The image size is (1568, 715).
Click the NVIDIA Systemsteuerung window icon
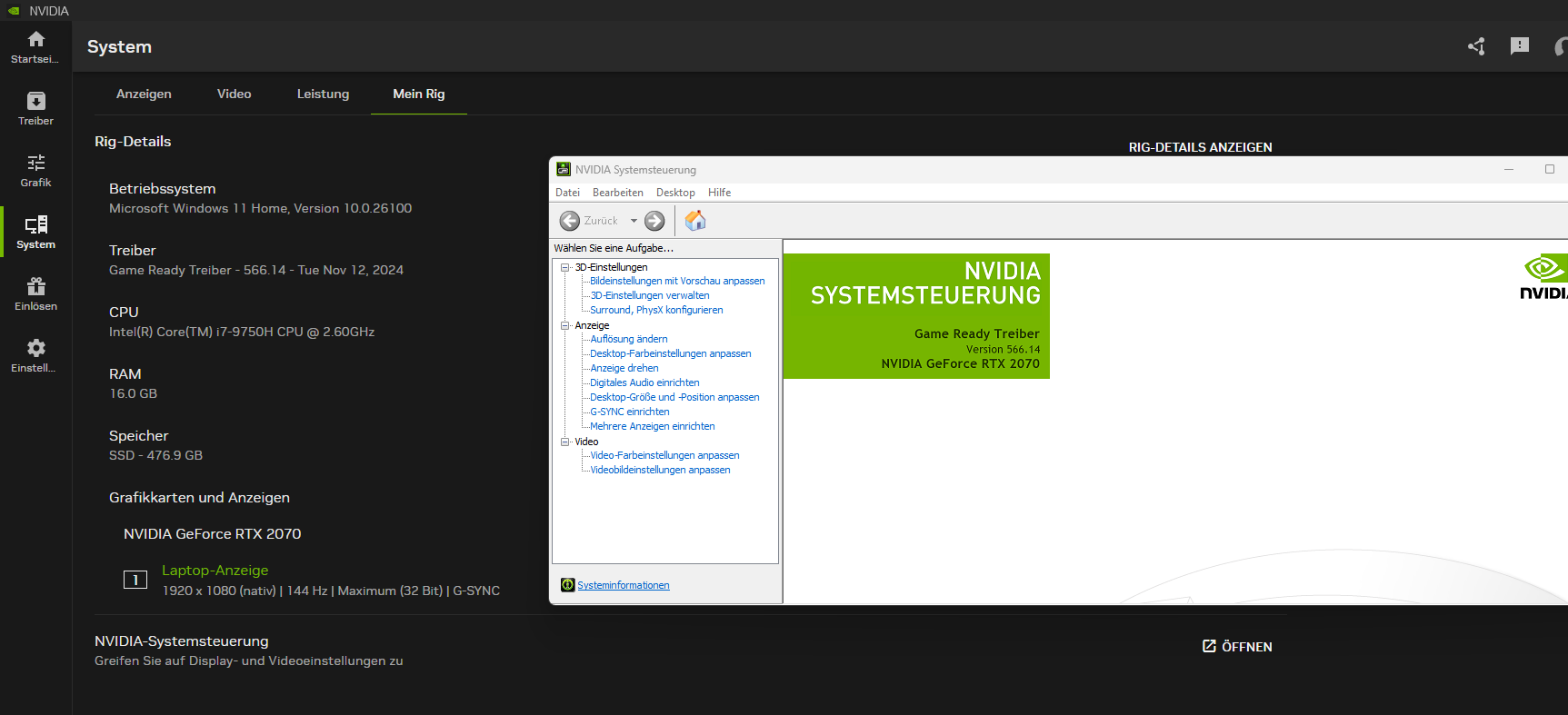click(x=564, y=170)
